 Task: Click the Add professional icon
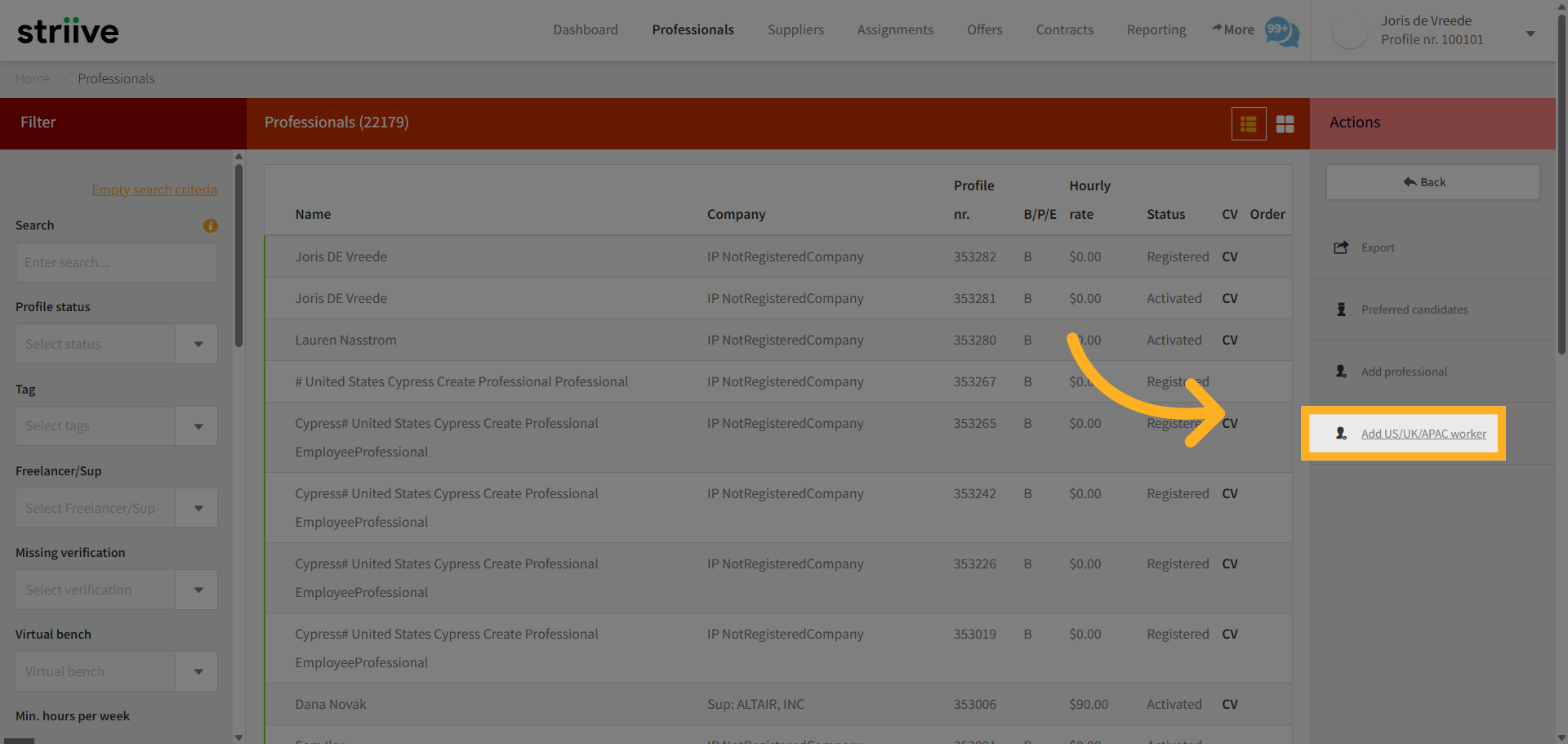tap(1341, 372)
